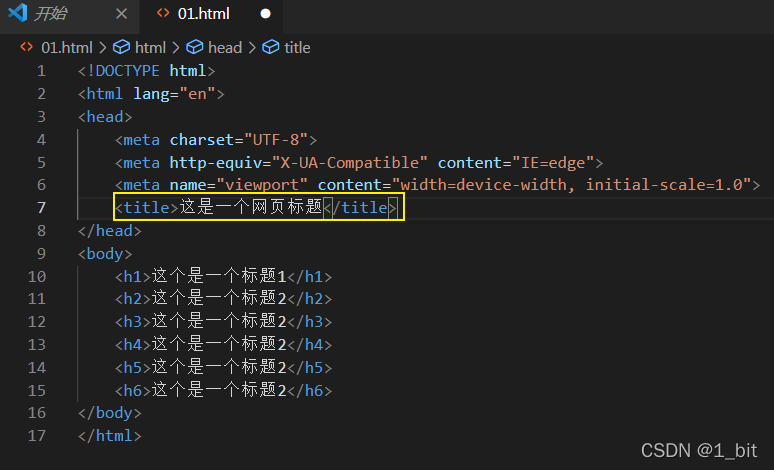Viewport: 774px width, 470px height.
Task: Click the "X-UA-Compatible" attribute value
Action: coord(349,162)
